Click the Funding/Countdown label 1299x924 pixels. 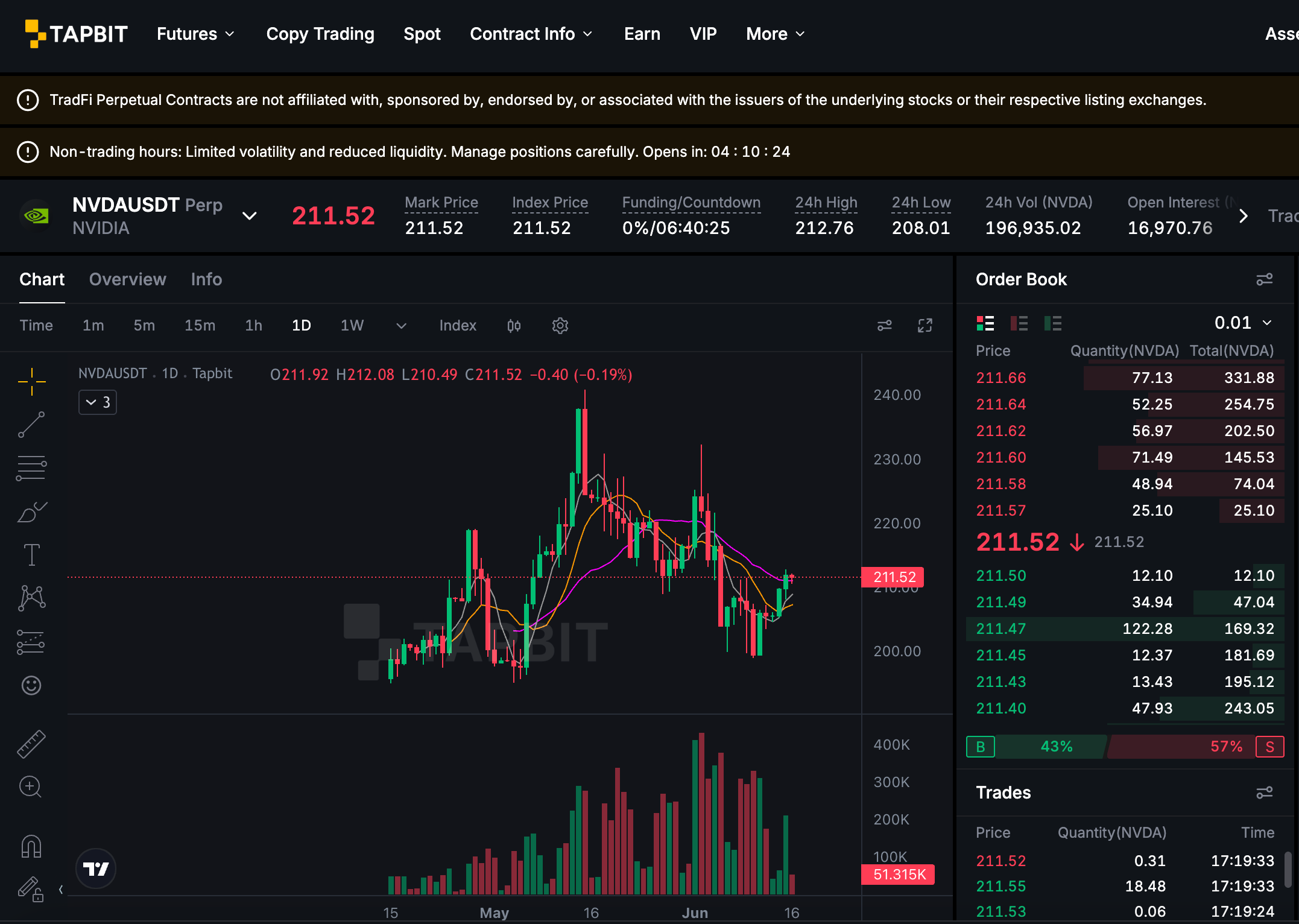(x=691, y=203)
